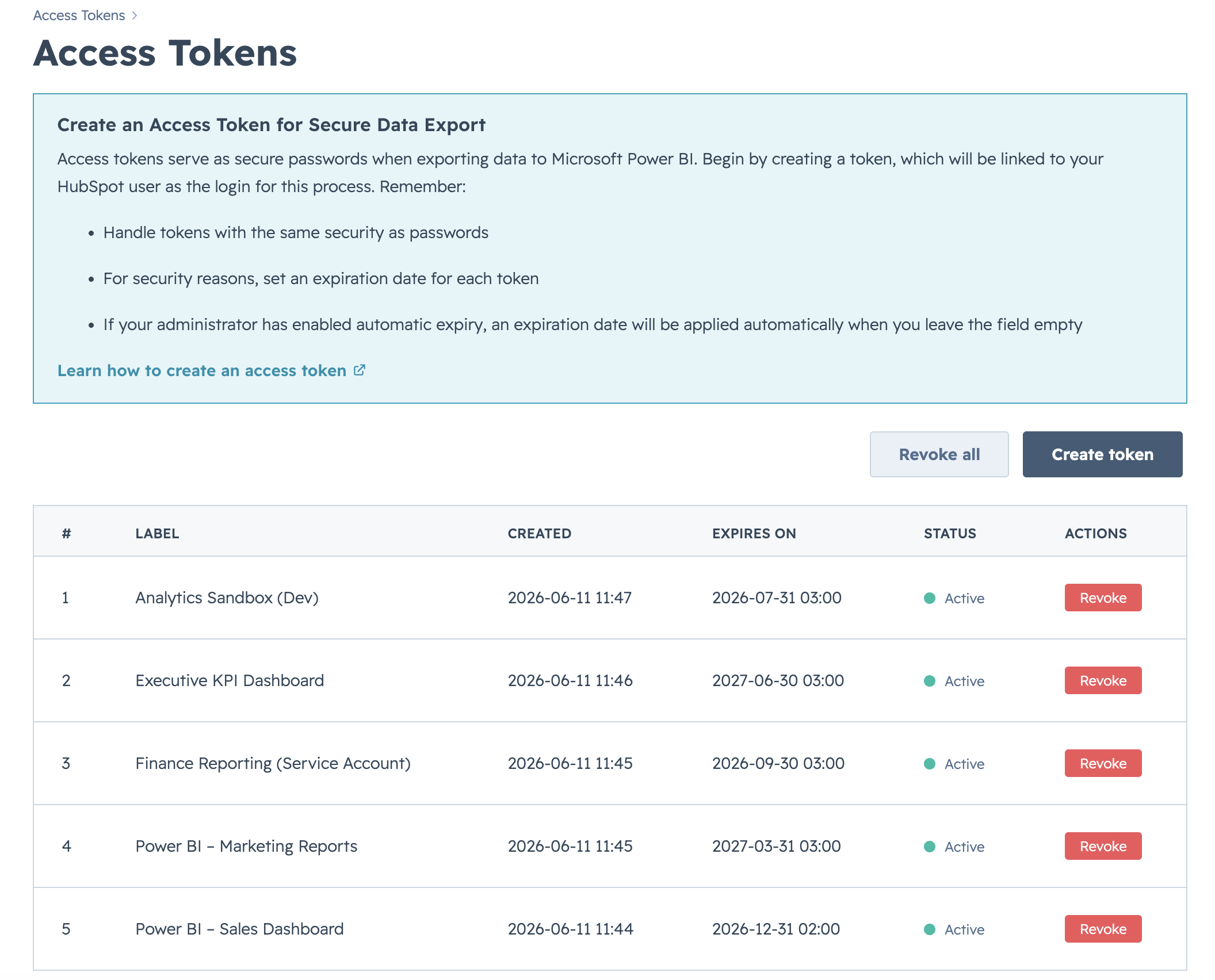Click row number 1 in the token table

[66, 598]
